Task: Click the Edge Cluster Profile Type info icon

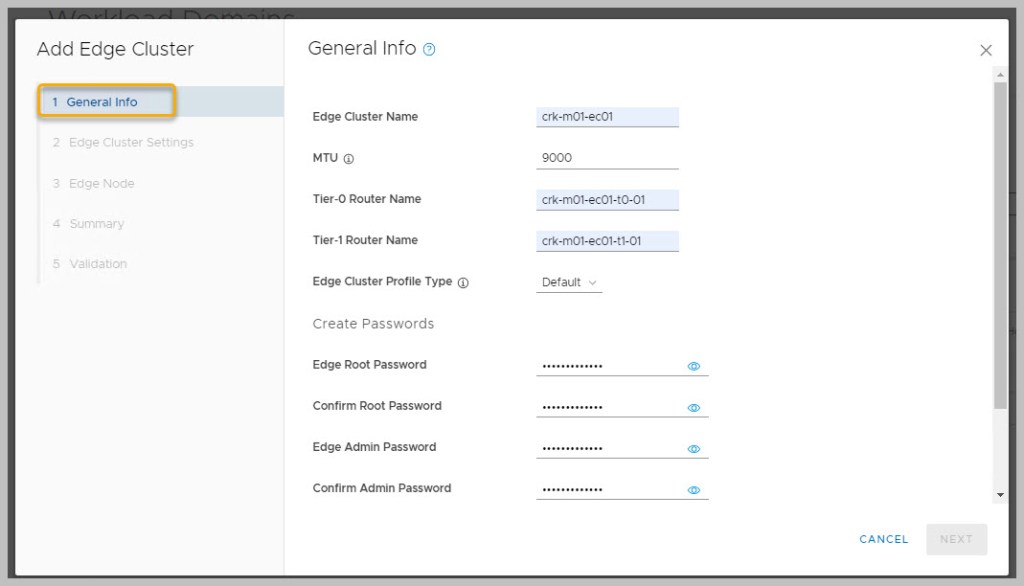Action: click(x=463, y=283)
